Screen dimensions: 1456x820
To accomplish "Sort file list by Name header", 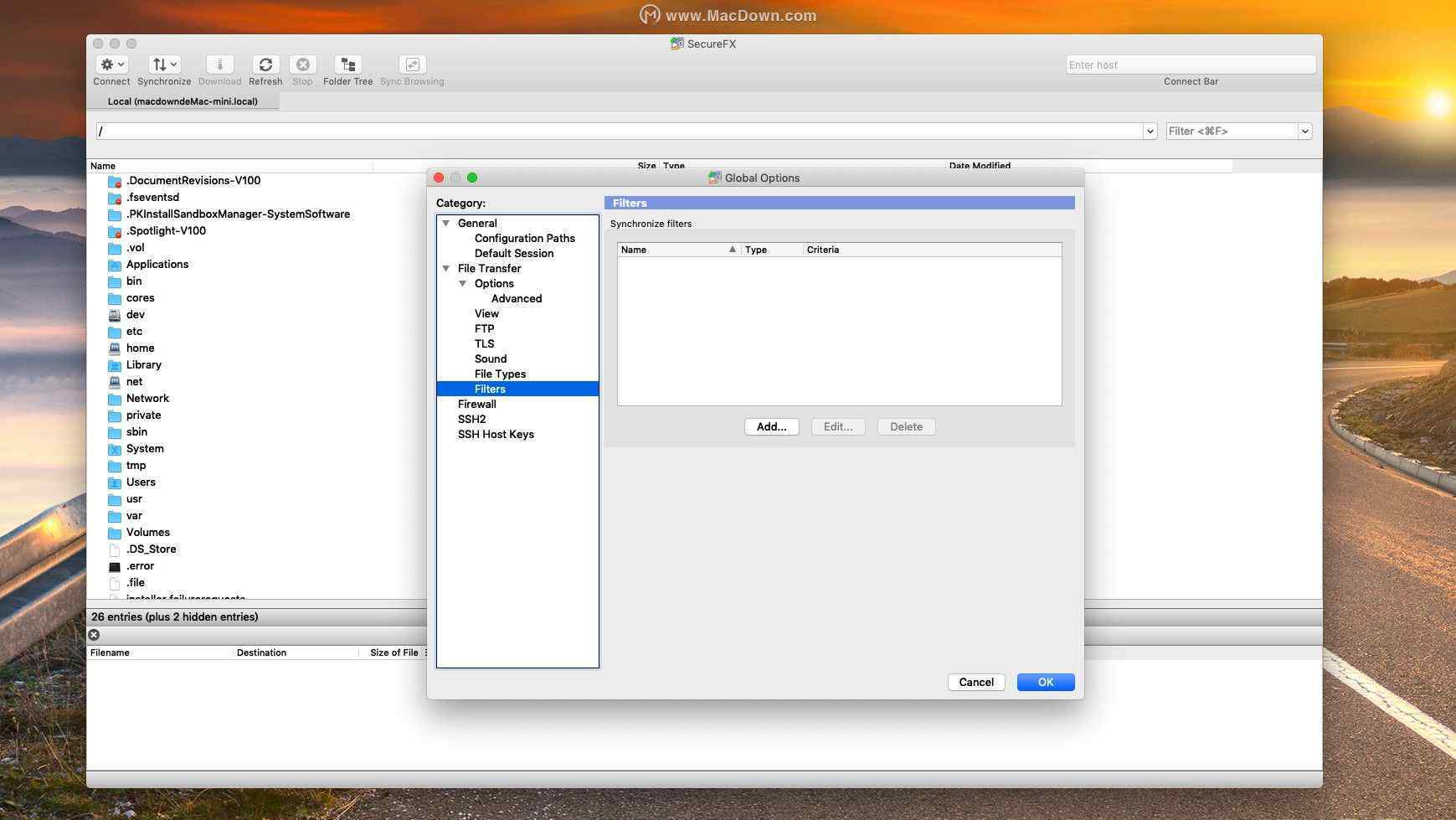I will pyautogui.click(x=230, y=166).
